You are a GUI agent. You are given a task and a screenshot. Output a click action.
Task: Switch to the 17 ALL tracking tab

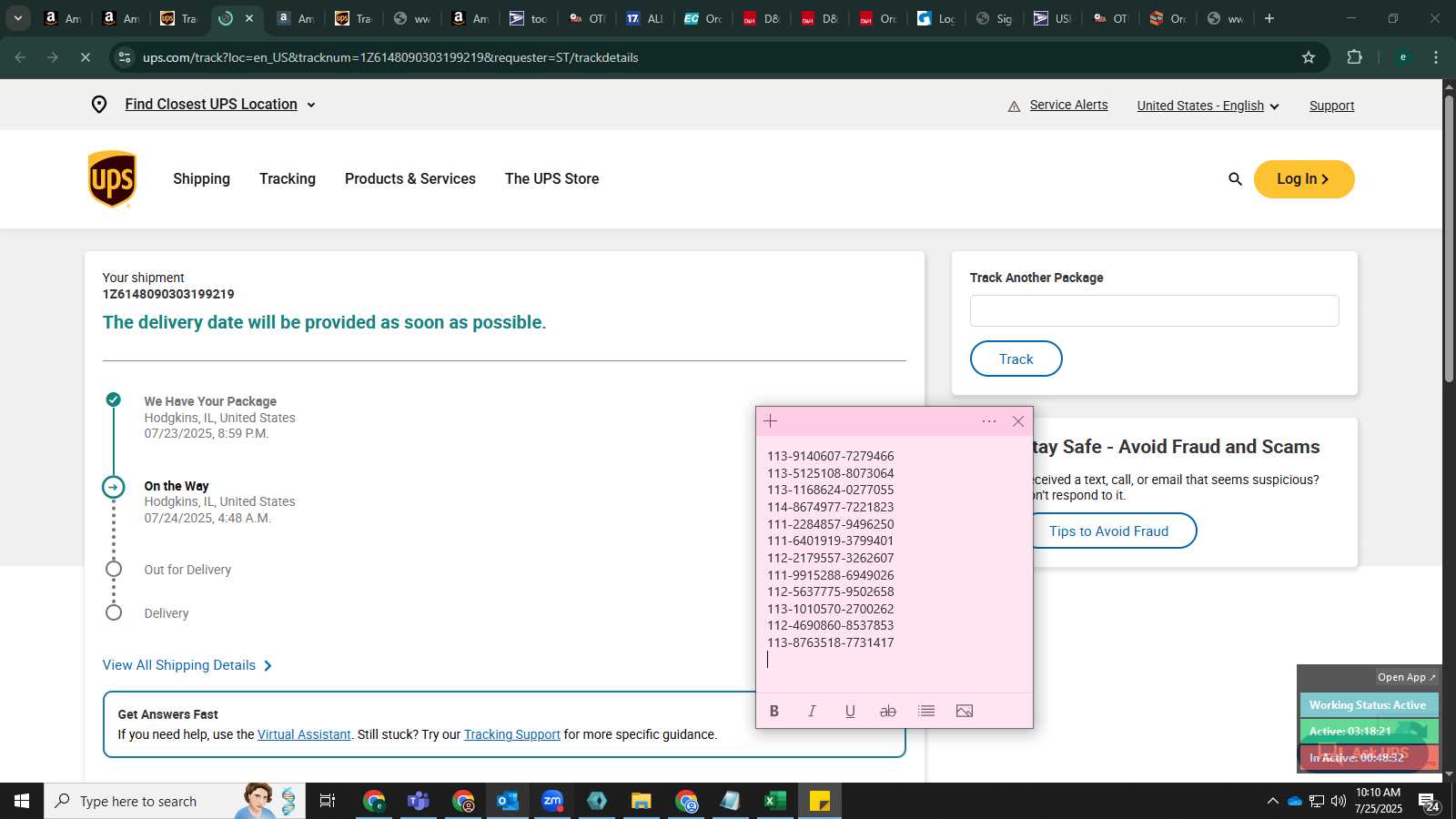click(644, 18)
